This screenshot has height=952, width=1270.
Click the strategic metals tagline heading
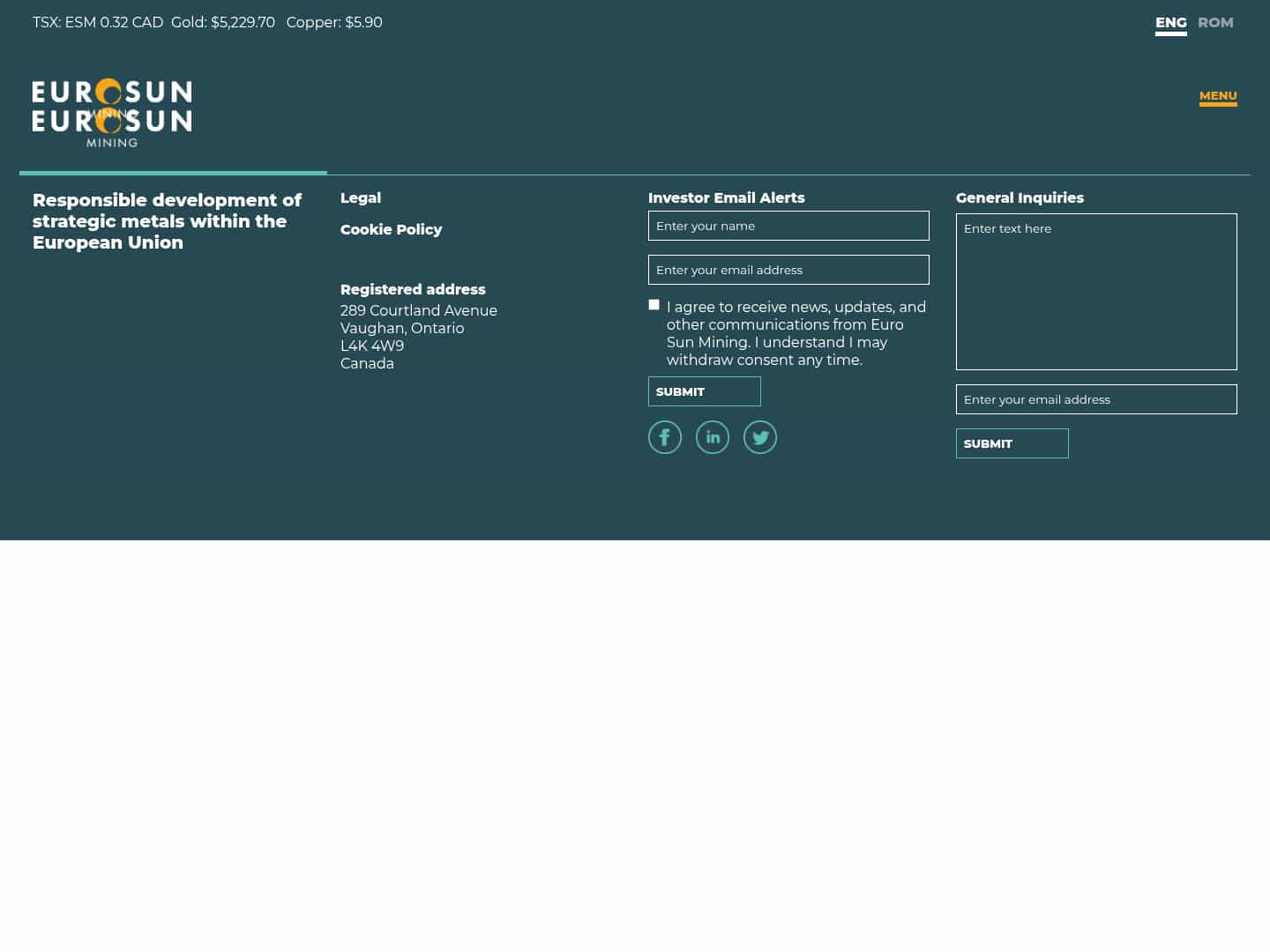click(x=167, y=221)
